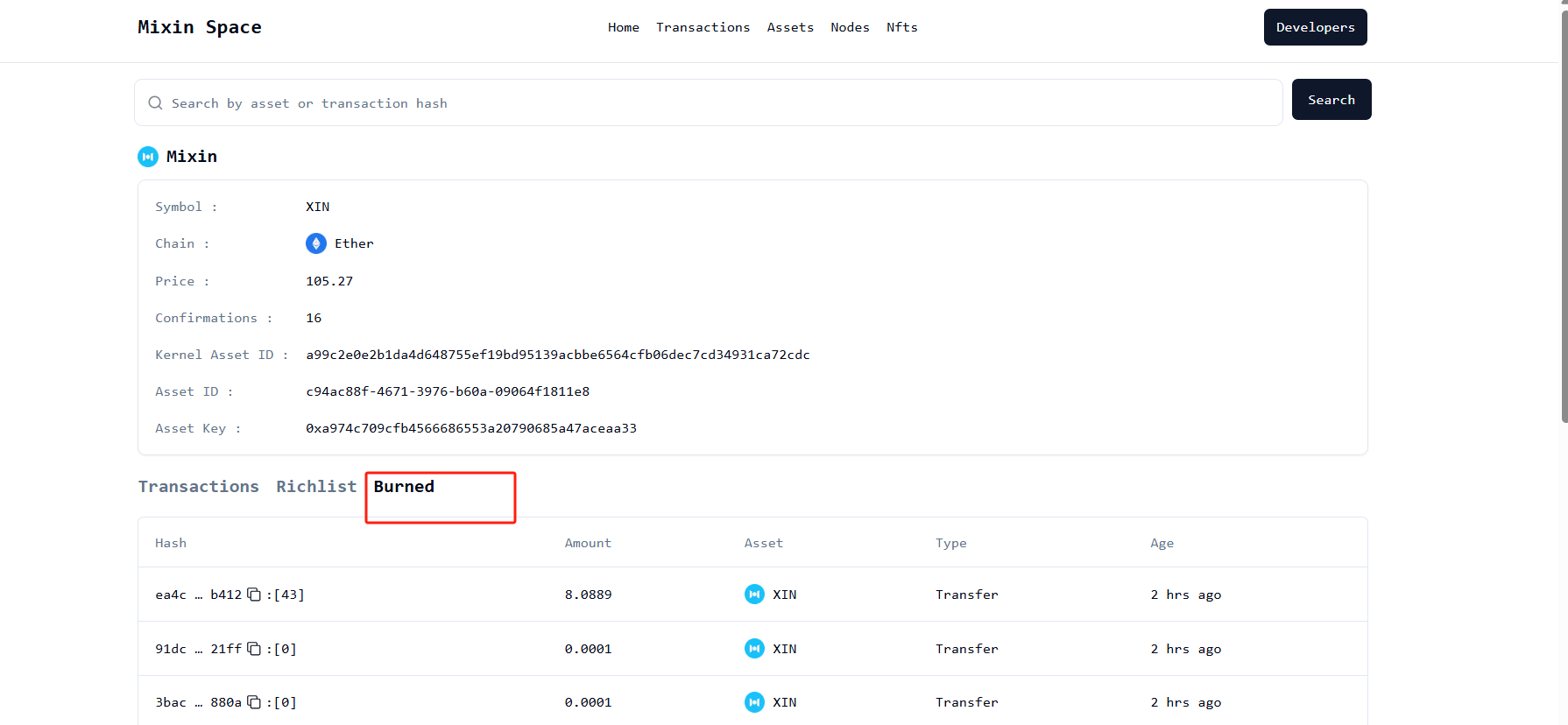
Task: Click XIN icon in 8.0889 row
Action: [x=754, y=595]
